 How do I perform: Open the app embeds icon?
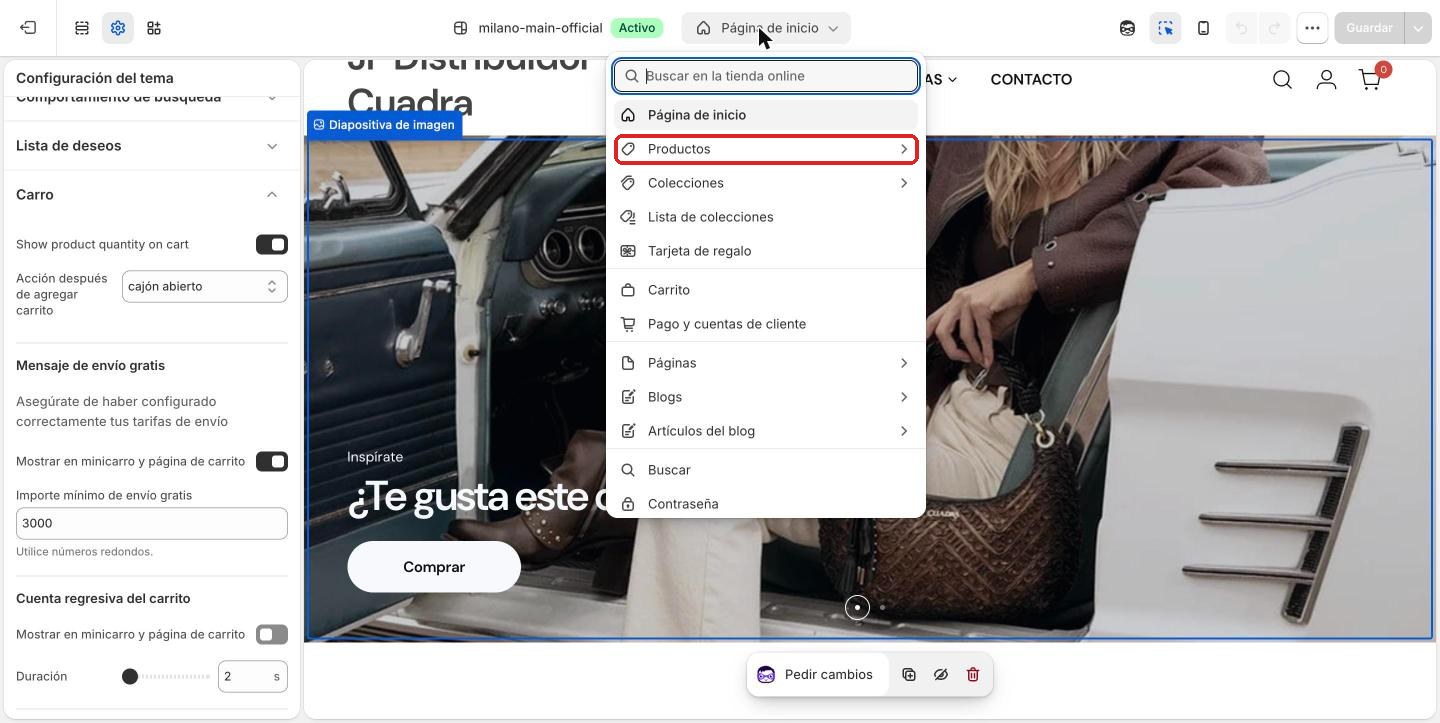coord(154,28)
